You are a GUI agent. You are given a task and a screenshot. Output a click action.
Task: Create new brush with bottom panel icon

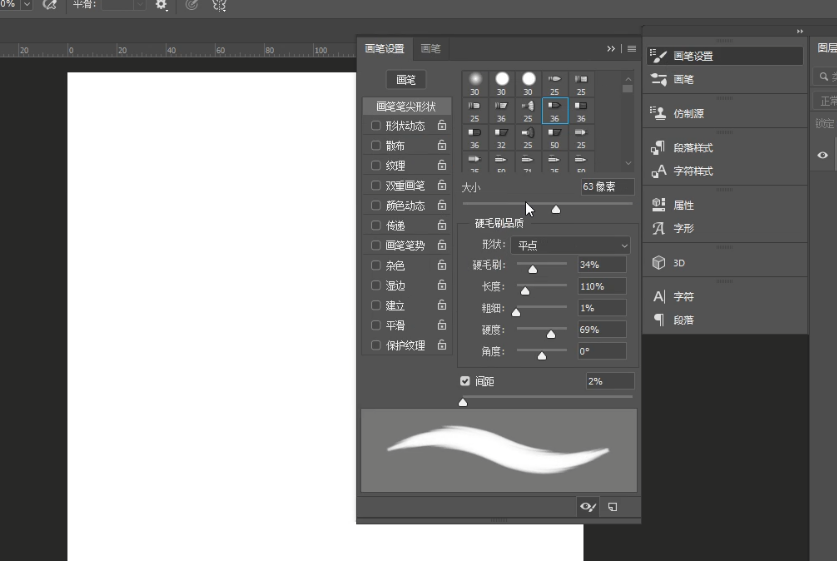pyautogui.click(x=612, y=507)
